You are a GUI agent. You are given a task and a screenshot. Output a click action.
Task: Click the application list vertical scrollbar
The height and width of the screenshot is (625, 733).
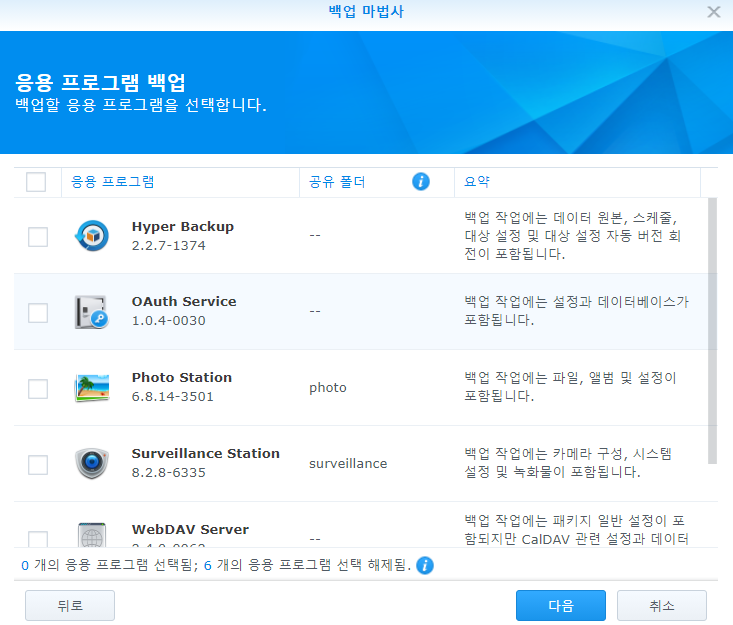pyautogui.click(x=712, y=330)
